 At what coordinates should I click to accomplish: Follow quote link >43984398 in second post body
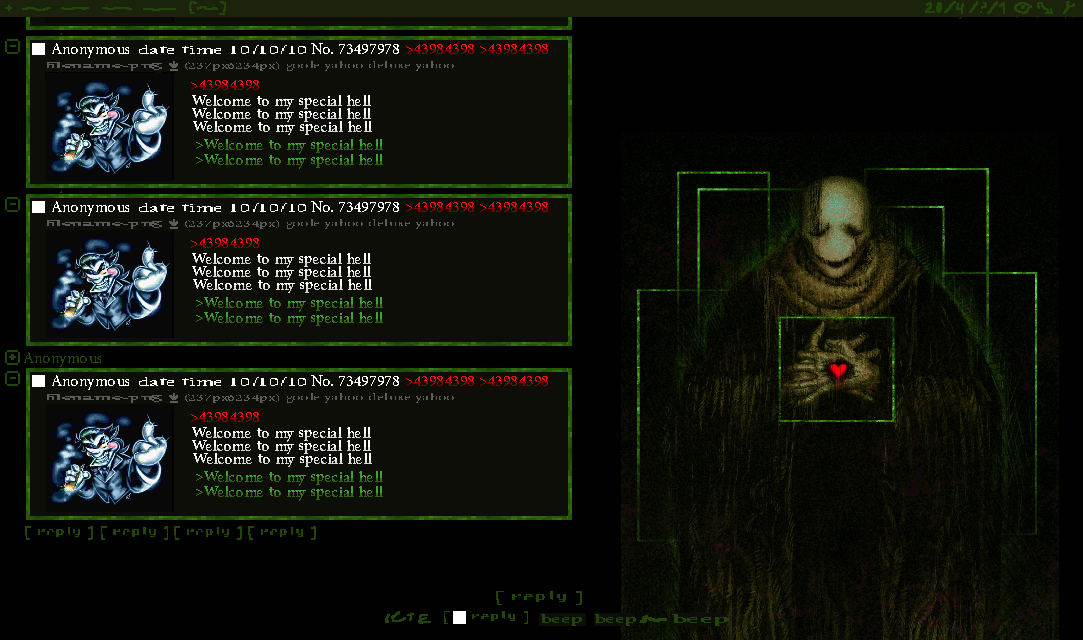[225, 243]
